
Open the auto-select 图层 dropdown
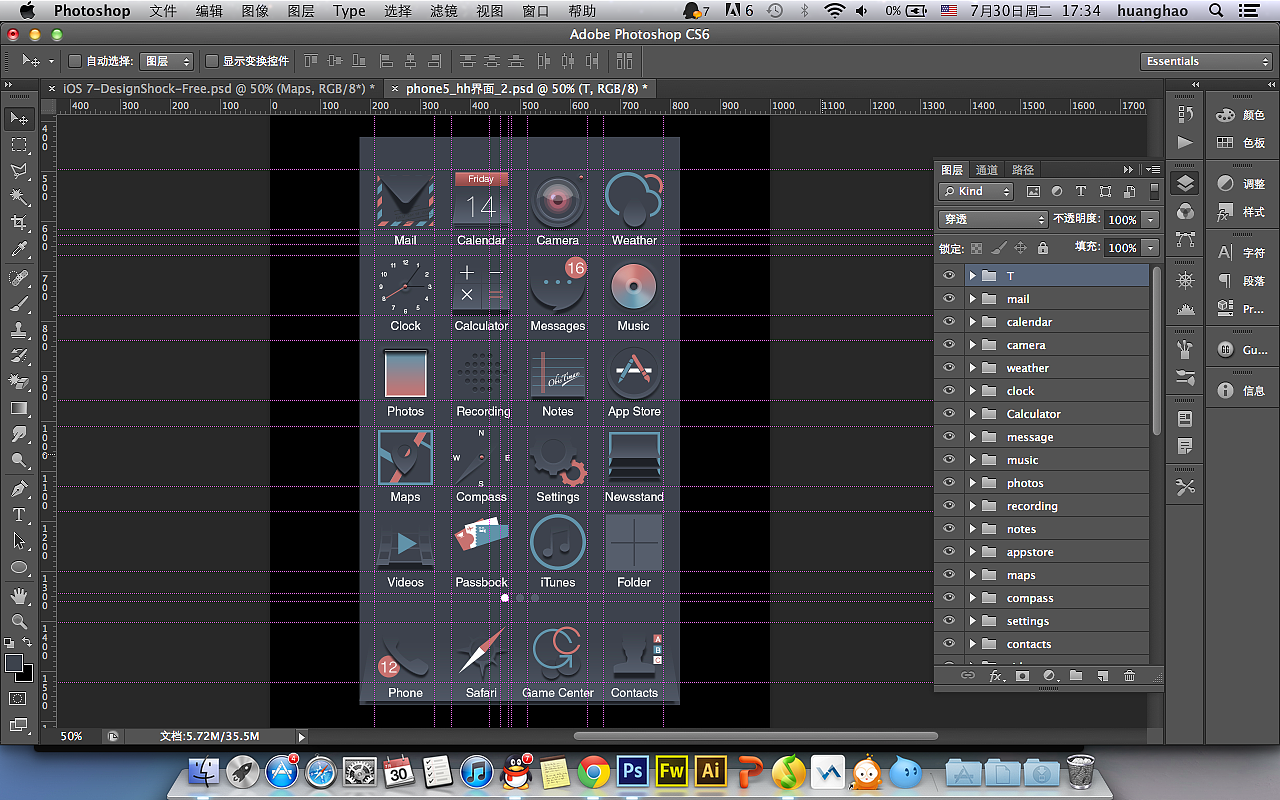click(166, 61)
